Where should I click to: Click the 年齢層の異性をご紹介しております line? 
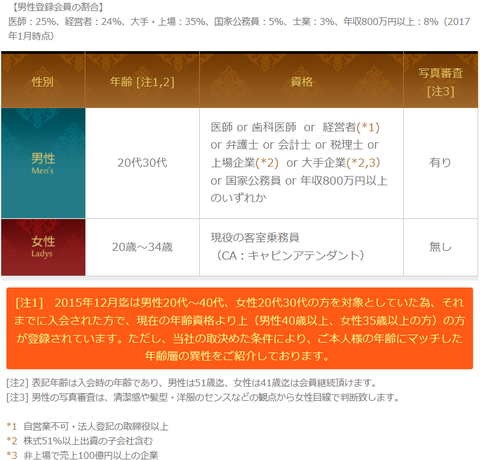[x=237, y=356]
